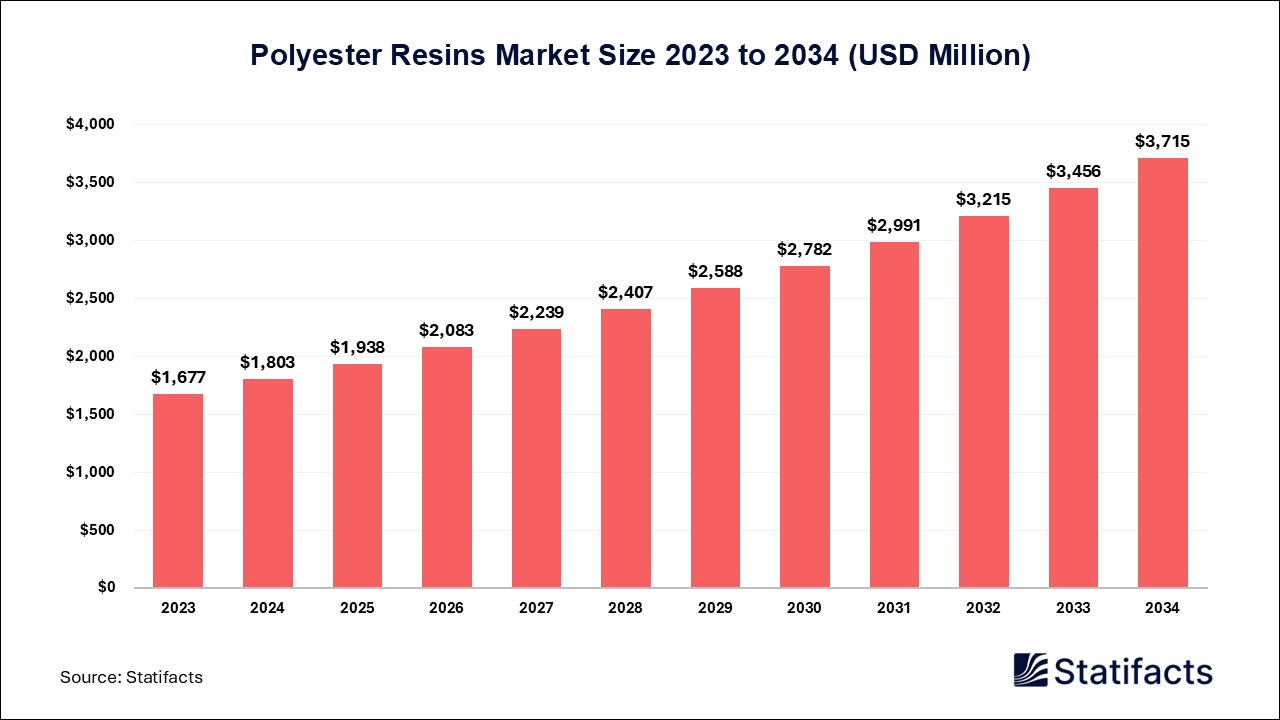Click the $0 y-axis label
Viewport: 1280px width, 720px height.
107,588
